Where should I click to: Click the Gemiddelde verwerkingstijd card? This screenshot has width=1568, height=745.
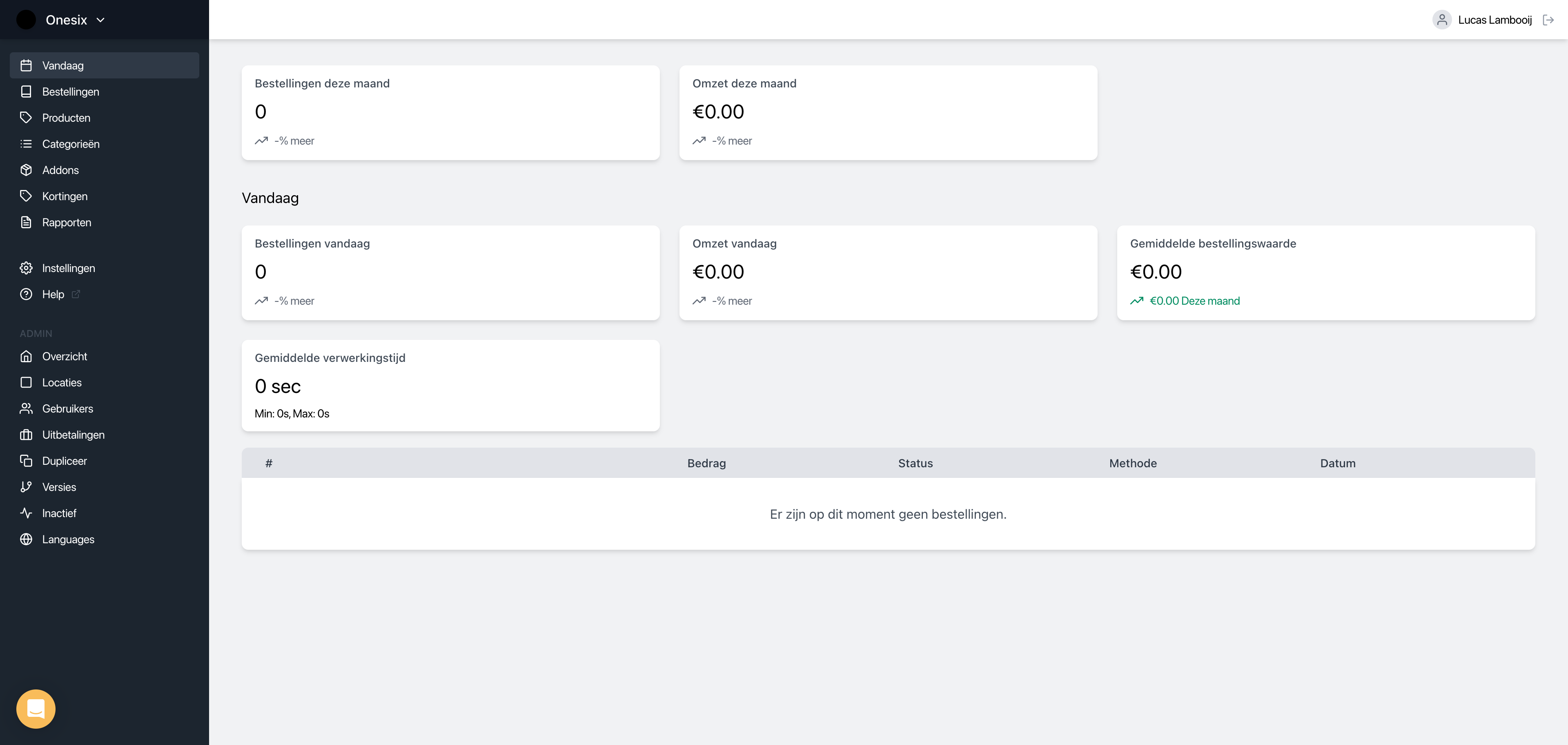(450, 385)
